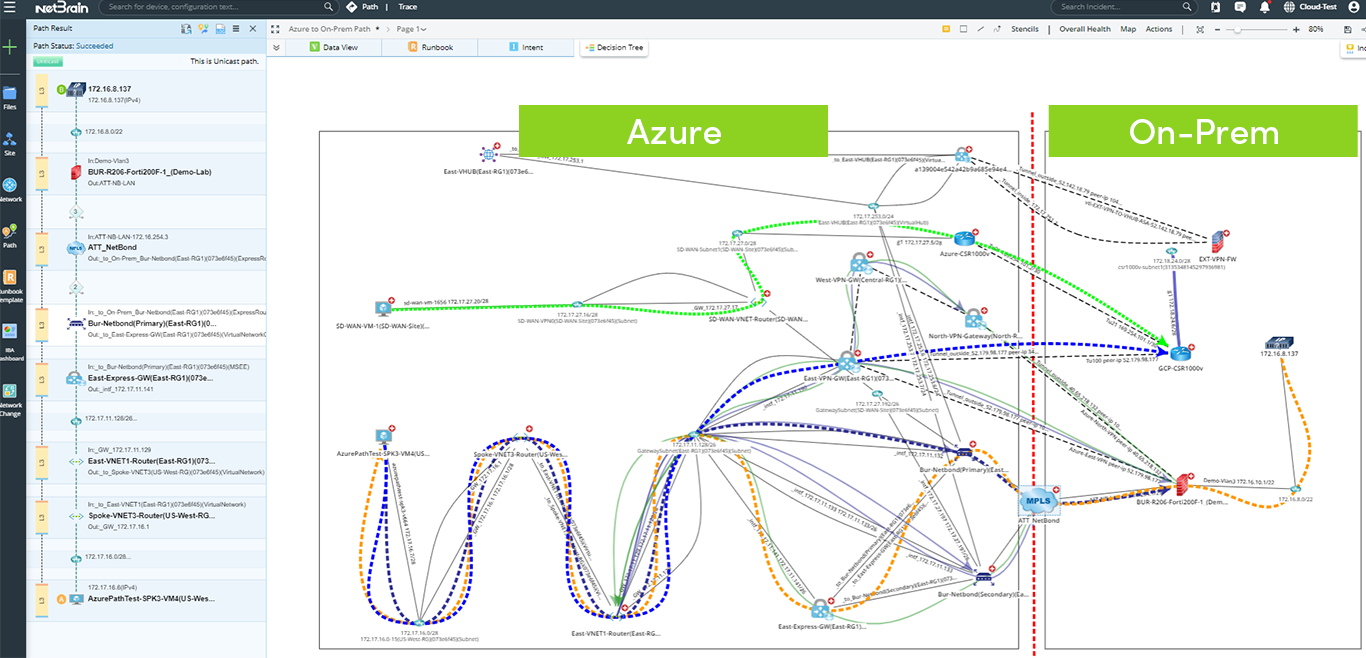Open the Decision Tree tab
The width and height of the screenshot is (1366, 658).
pyautogui.click(x=614, y=47)
